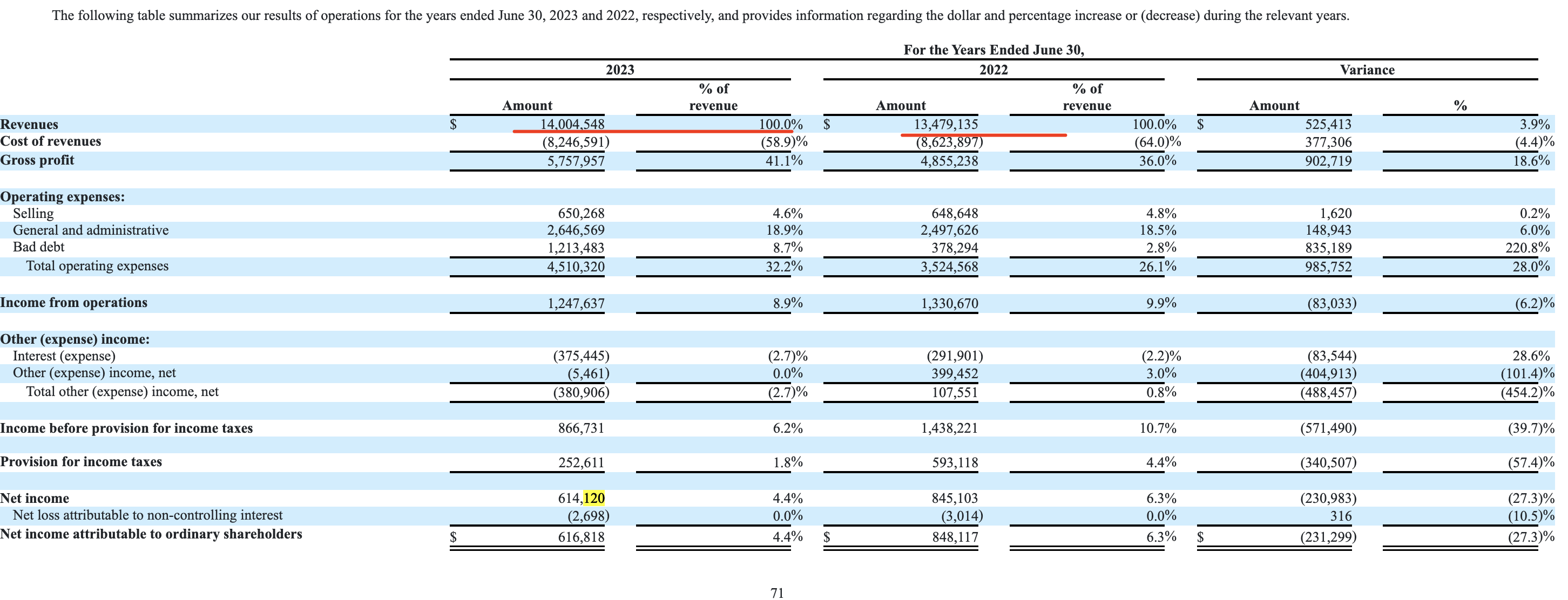The image size is (1568, 600).
Task: Click the 2023 Total operating expenses amount 4,510,320
Action: (x=575, y=267)
